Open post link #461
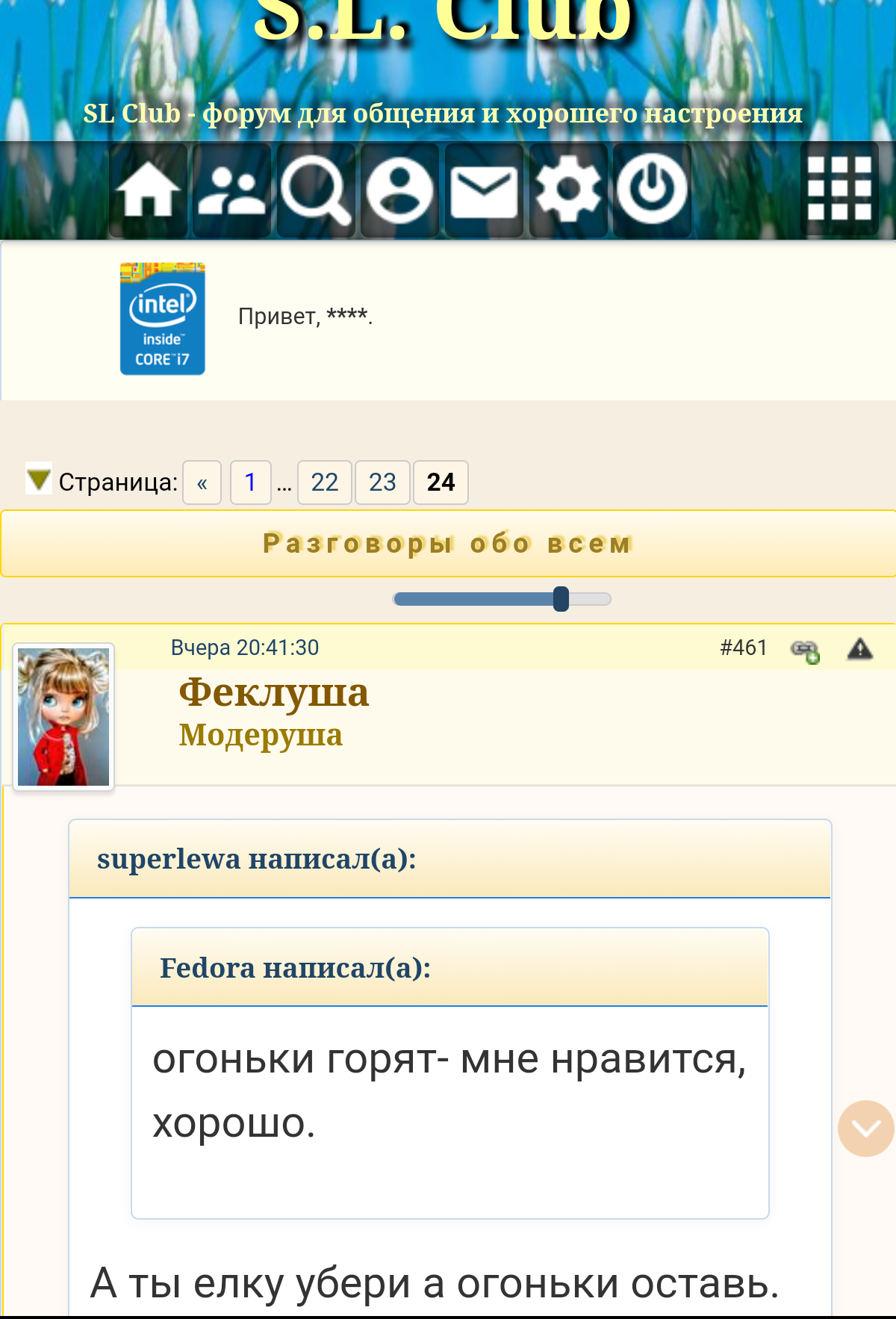 [x=744, y=648]
